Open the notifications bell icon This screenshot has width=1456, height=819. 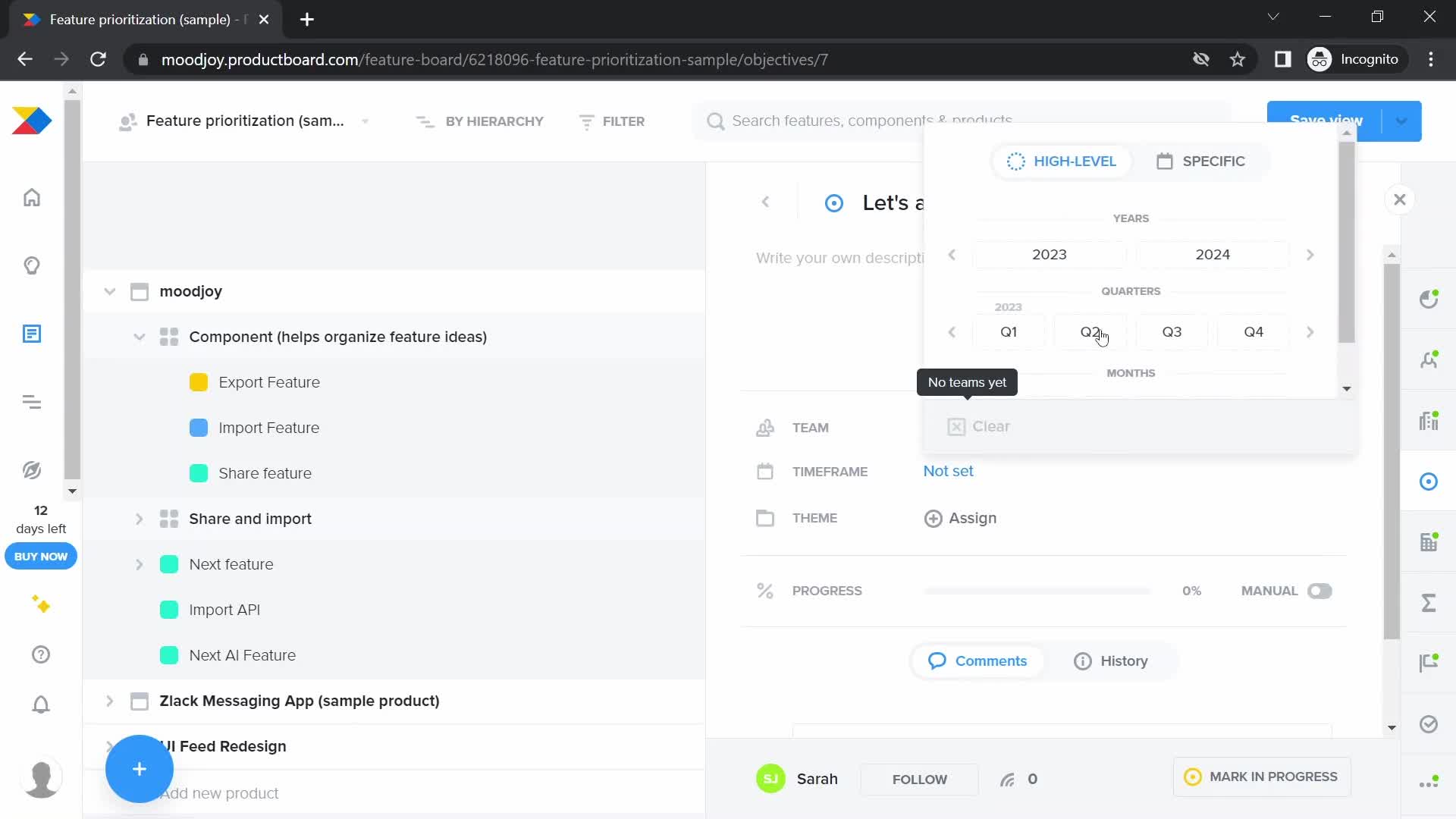coord(41,704)
